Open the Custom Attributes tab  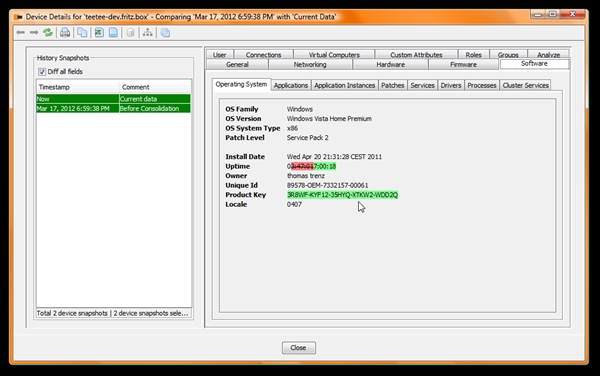pos(416,55)
